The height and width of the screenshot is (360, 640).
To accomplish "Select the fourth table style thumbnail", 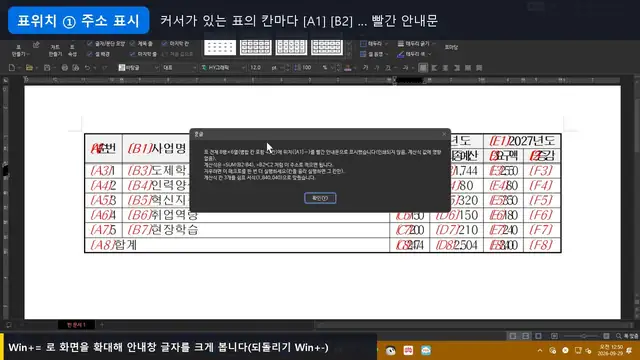I will pyautogui.click(x=327, y=47).
